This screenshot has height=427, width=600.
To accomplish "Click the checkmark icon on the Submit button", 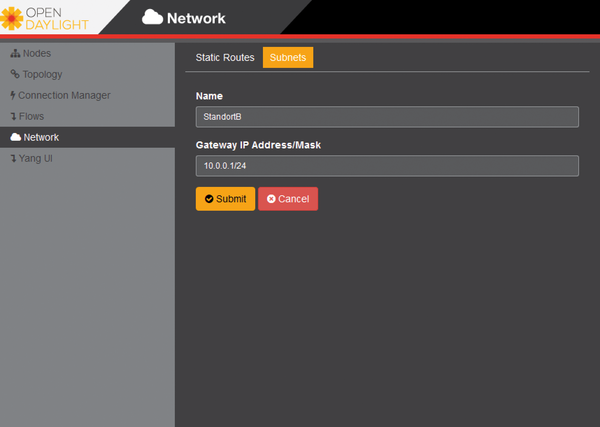I will (x=208, y=199).
